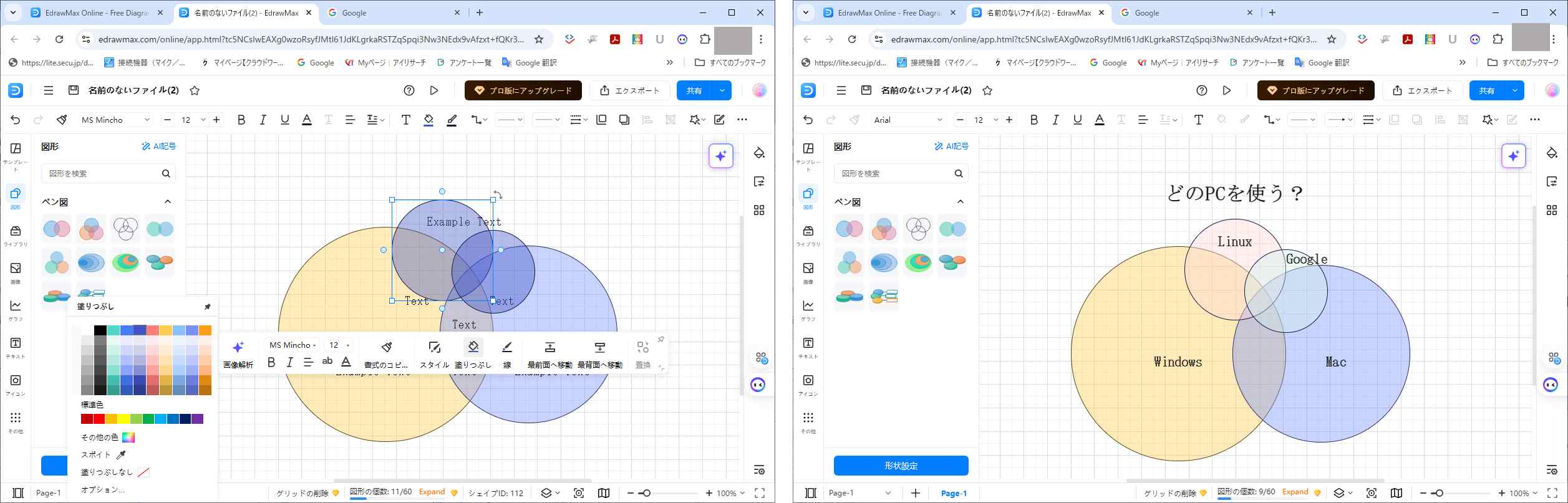Toggle Bold in floating toolbar
Screen dimensions: 1568x503
271,362
